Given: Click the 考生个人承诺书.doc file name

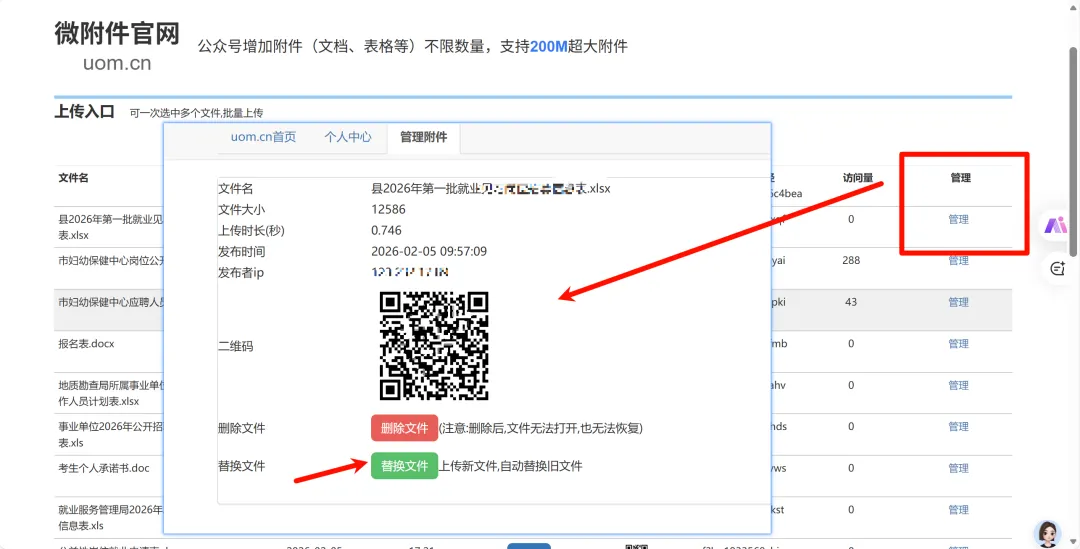Looking at the screenshot, I should point(104,468).
